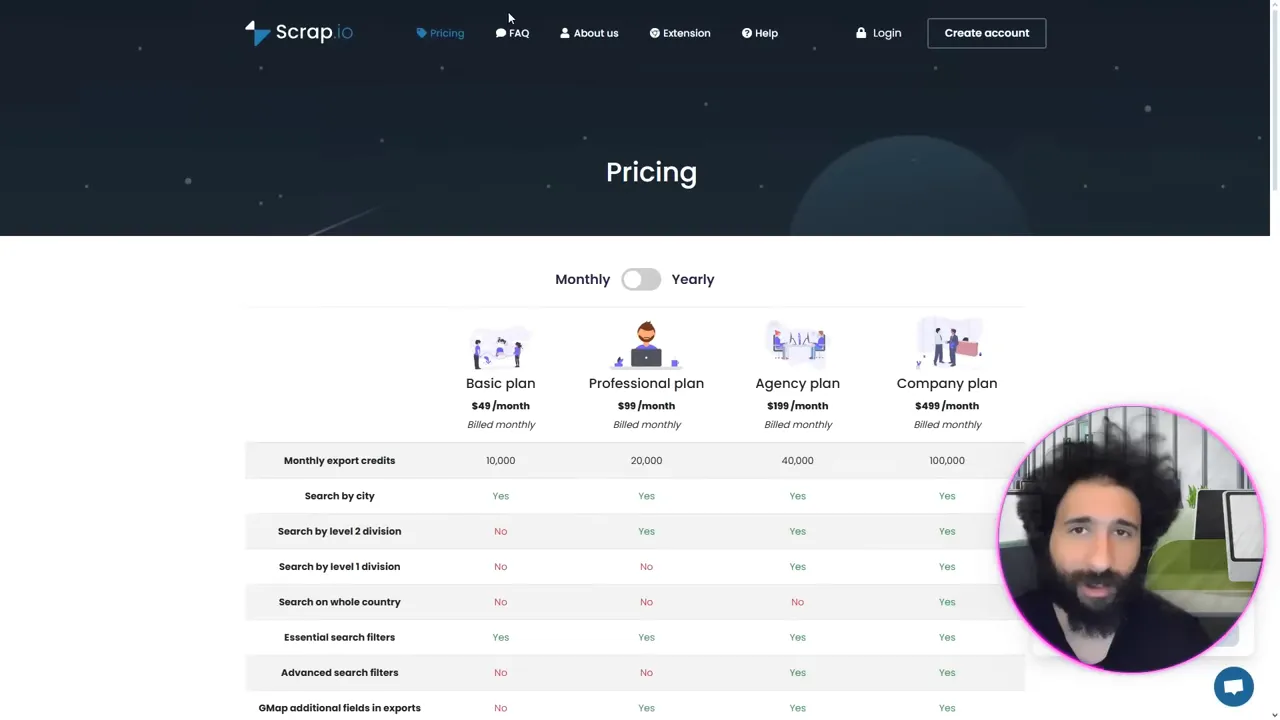
Task: Click the Monthly export credits row label
Action: 339,461
